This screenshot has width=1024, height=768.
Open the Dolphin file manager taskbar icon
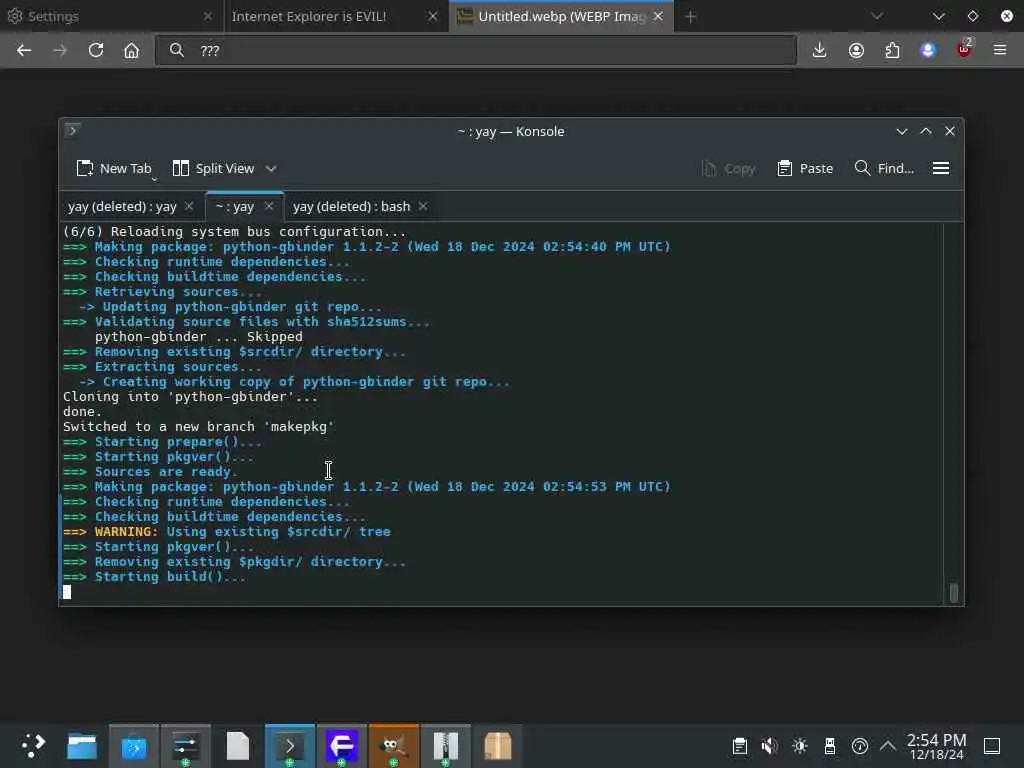coord(82,745)
